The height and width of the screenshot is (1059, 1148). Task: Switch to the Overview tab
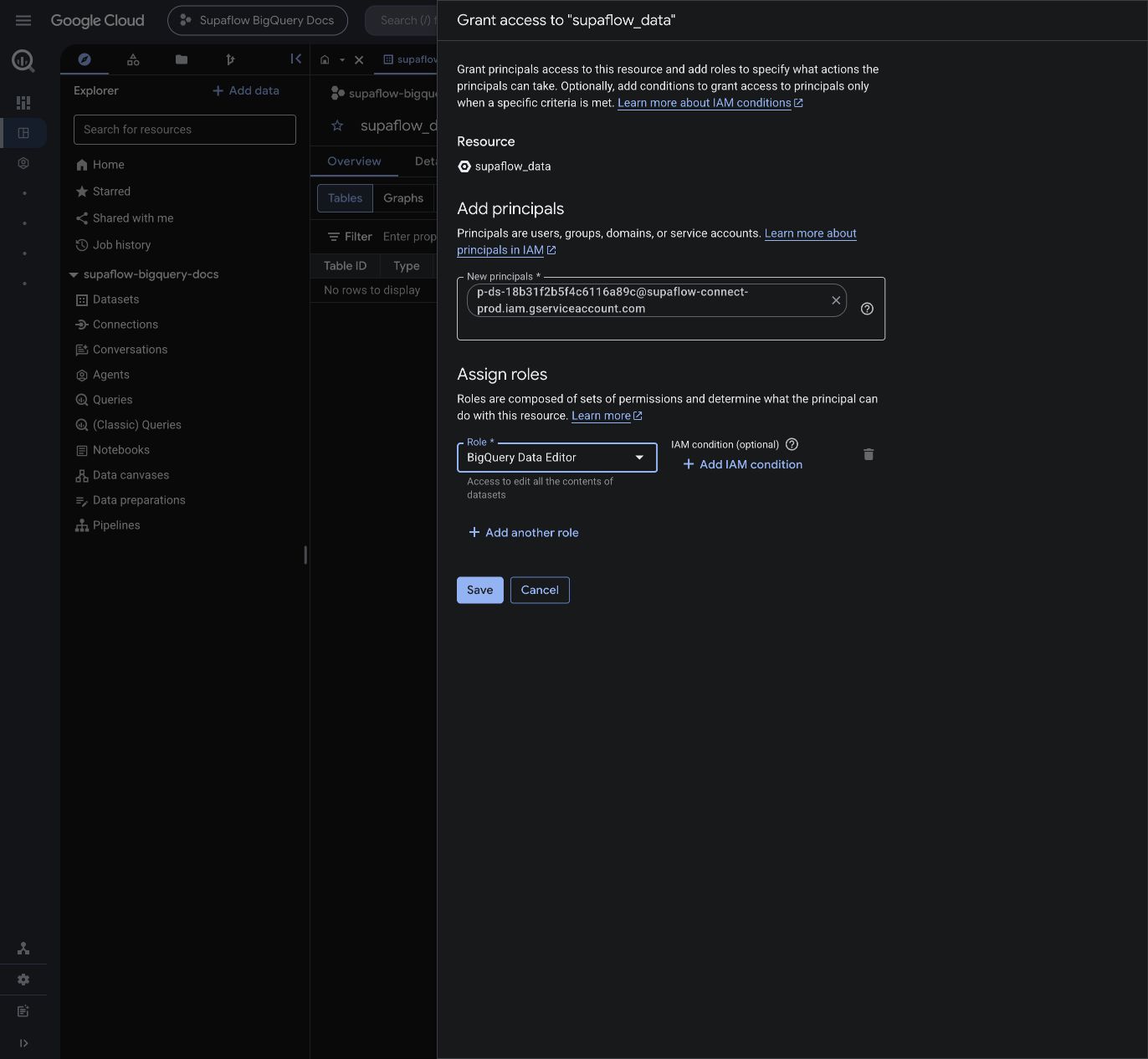[354, 161]
